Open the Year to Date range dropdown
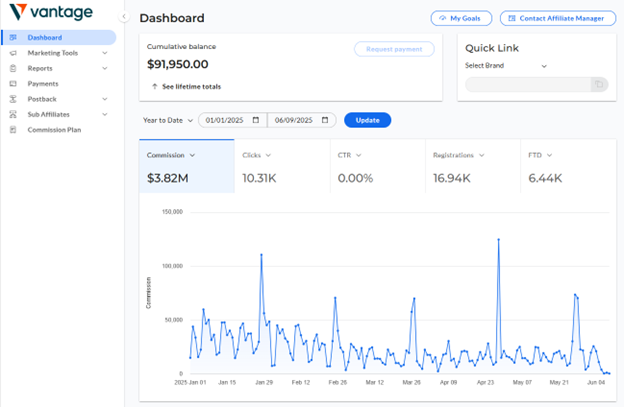The height and width of the screenshot is (407, 624). point(168,120)
